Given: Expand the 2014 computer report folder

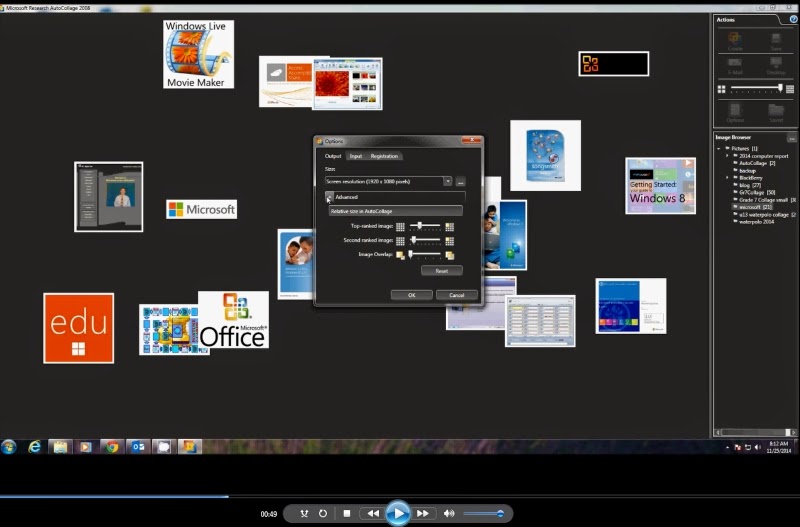Looking at the screenshot, I should point(728,156).
